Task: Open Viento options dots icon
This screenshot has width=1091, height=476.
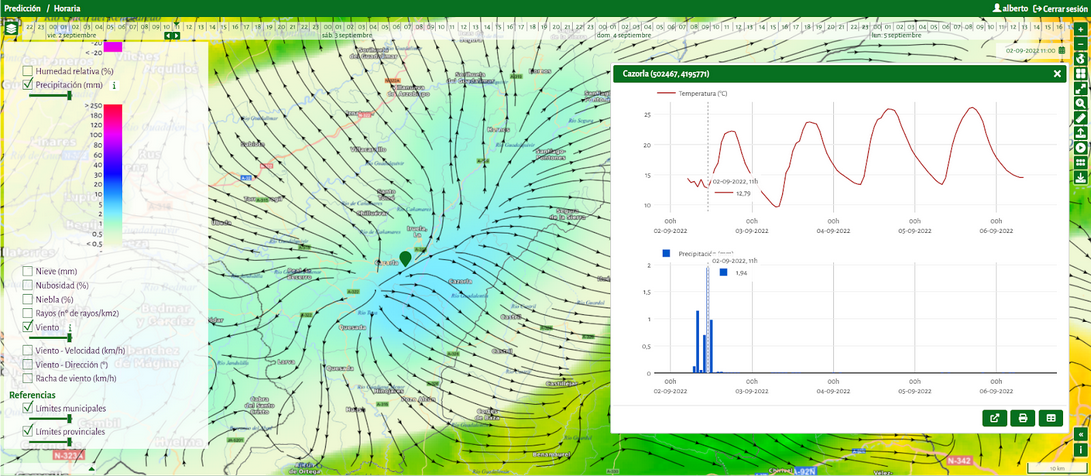Action: coord(70,327)
